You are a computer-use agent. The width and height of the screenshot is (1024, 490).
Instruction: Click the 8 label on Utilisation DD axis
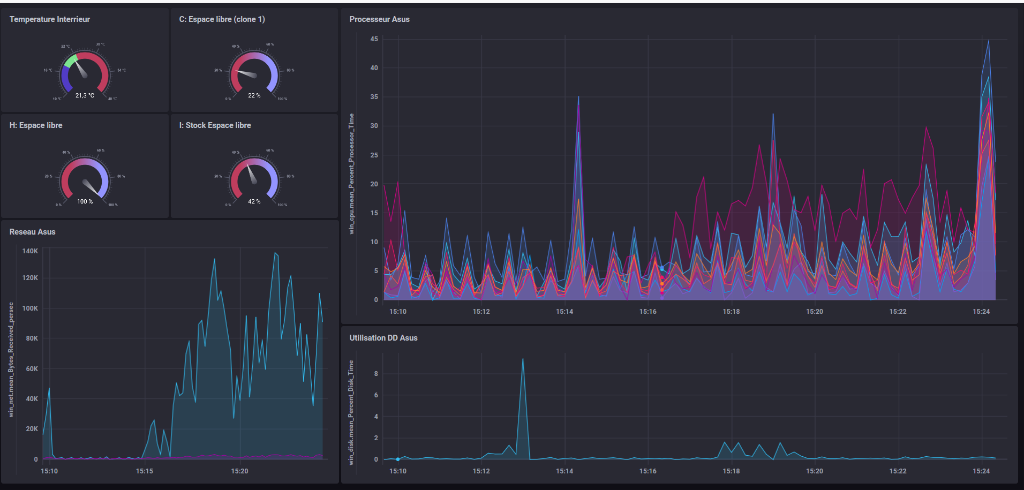tap(377, 374)
